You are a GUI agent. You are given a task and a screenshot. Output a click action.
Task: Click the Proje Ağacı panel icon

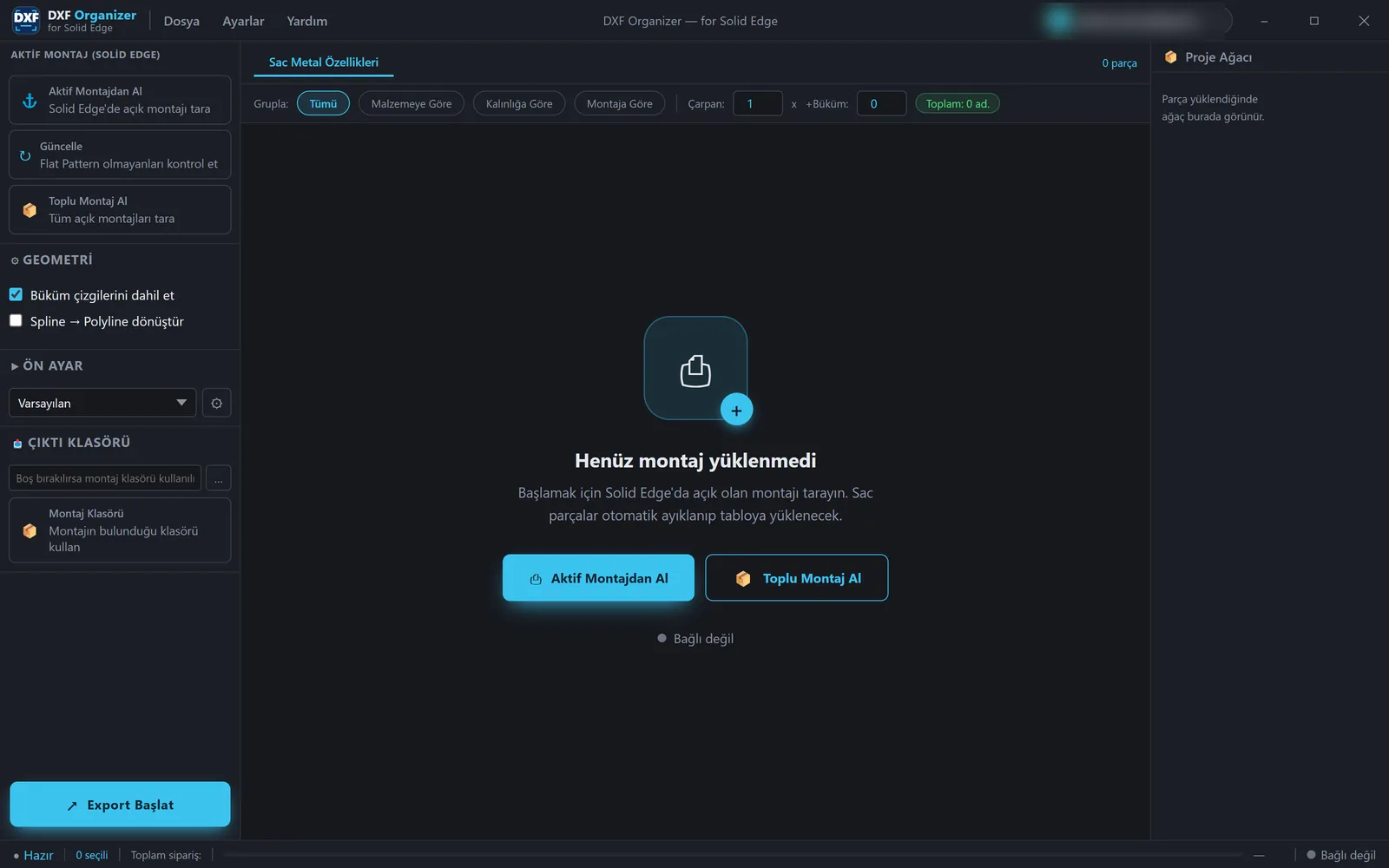coord(1170,57)
